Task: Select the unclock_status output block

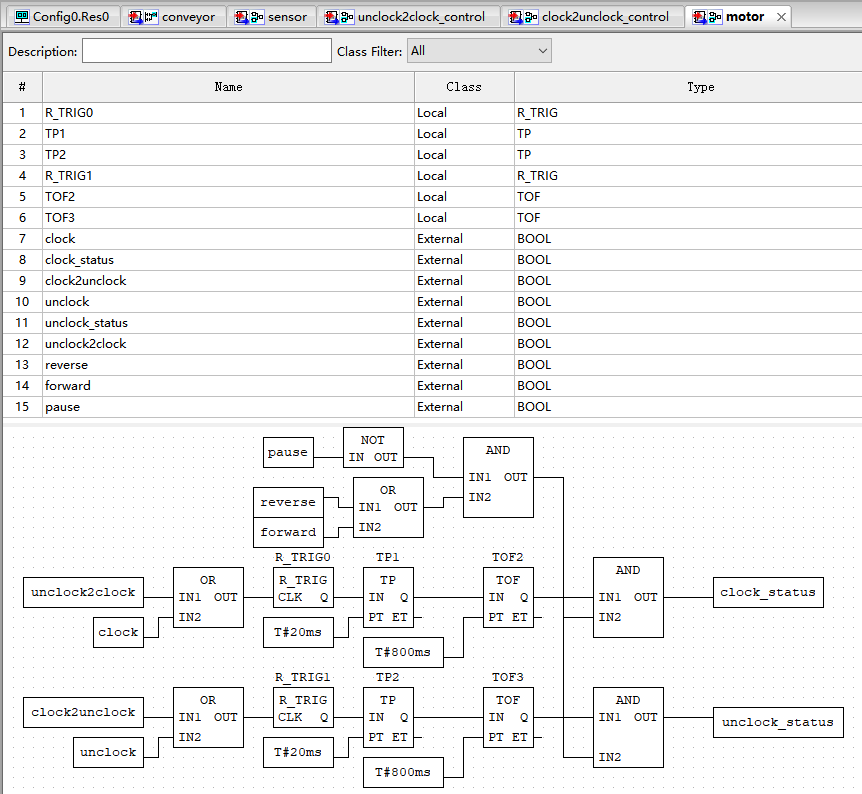Action: tap(778, 723)
